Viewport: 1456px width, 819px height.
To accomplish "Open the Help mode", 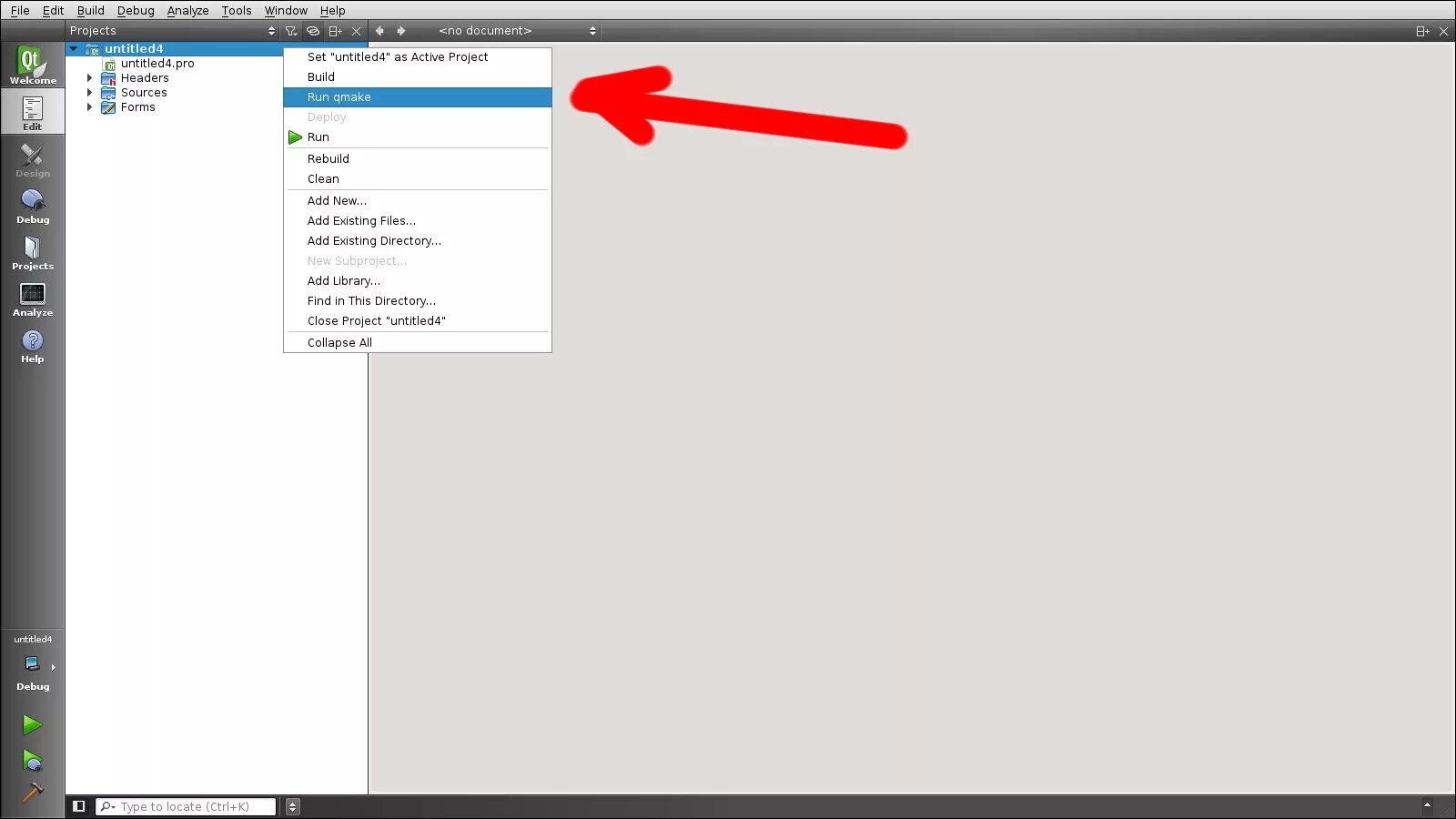I will point(33,346).
